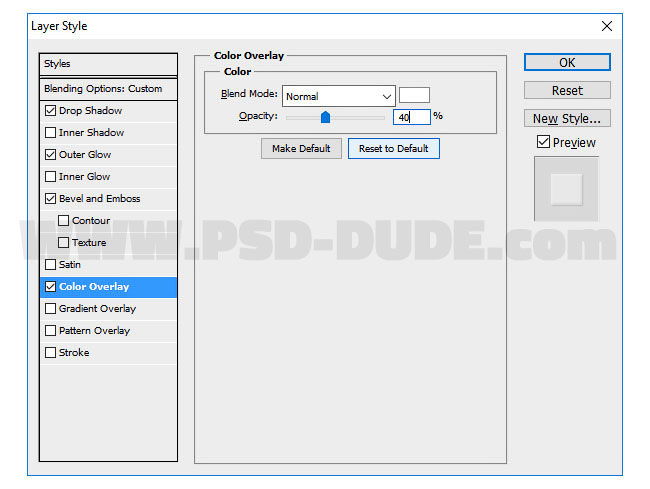Screen dimensions: 650x489
Task: Uncheck the Drop Shadow checkbox
Action: click(x=50, y=111)
